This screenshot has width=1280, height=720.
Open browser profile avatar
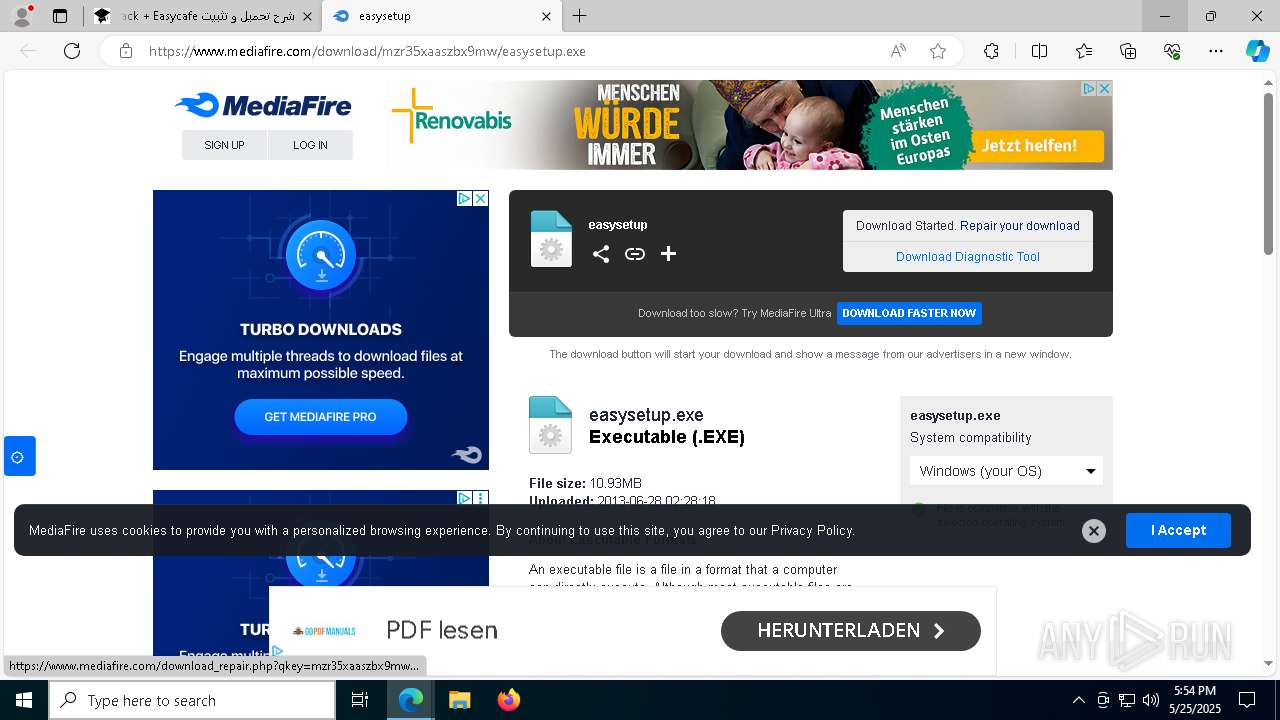pos(22,16)
